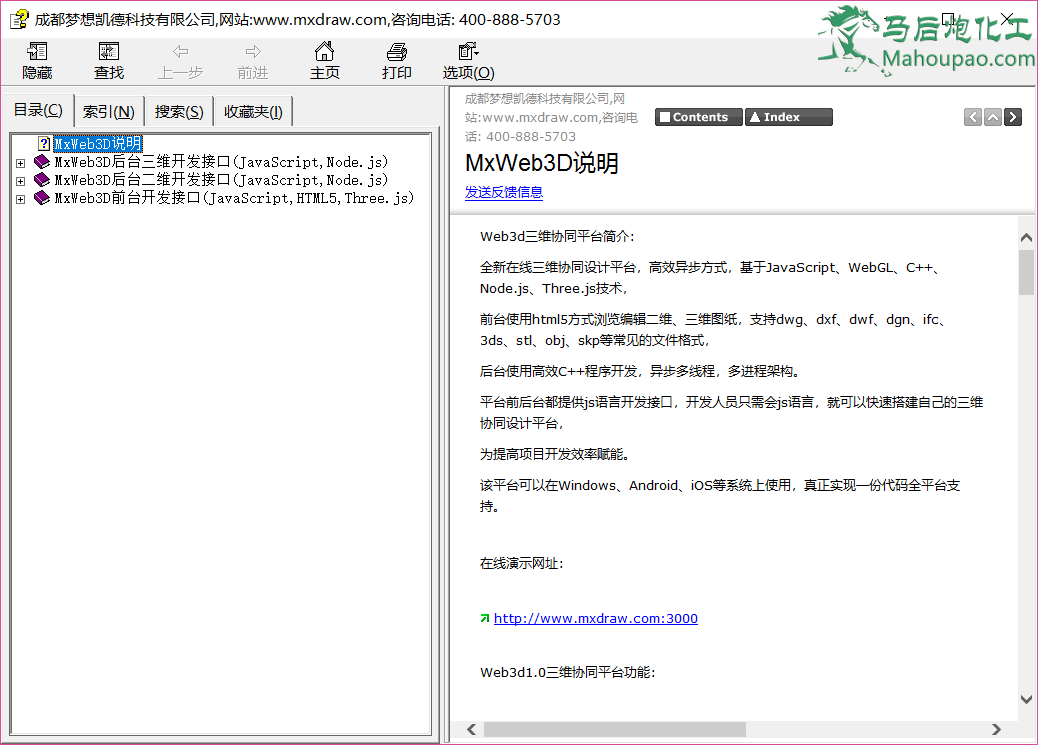Expand MxWeb3D后台二维开发接口 tree node

click(x=20, y=181)
